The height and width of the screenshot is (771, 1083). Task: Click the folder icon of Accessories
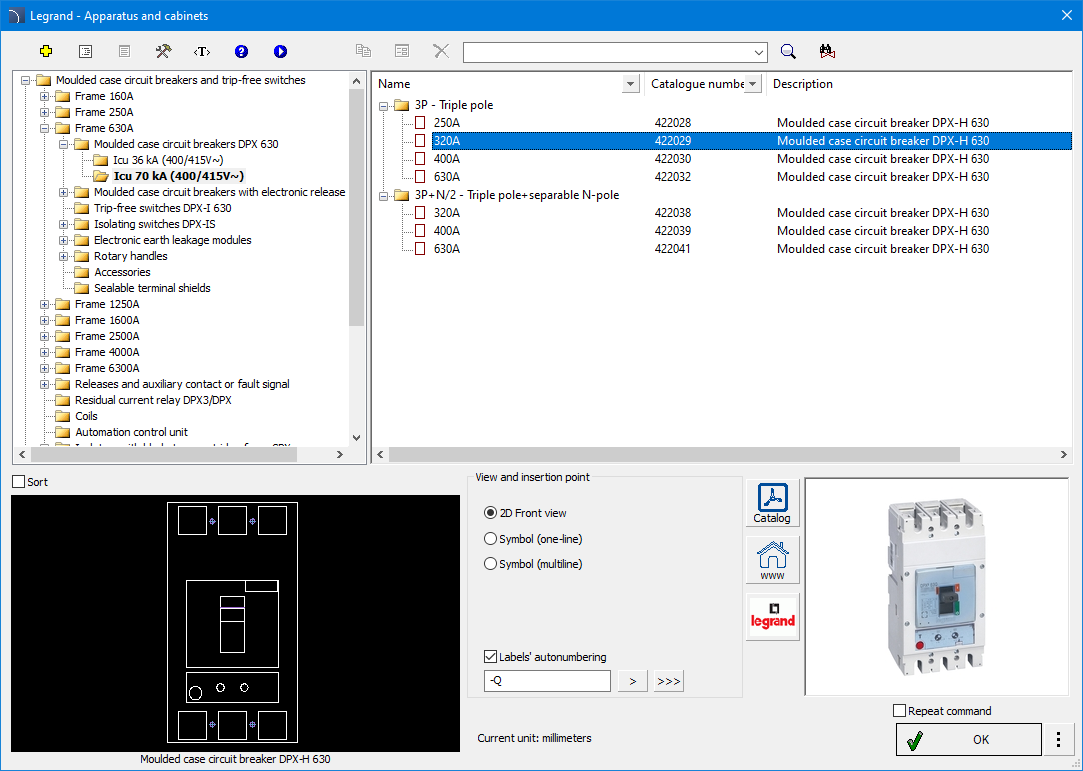tap(82, 272)
